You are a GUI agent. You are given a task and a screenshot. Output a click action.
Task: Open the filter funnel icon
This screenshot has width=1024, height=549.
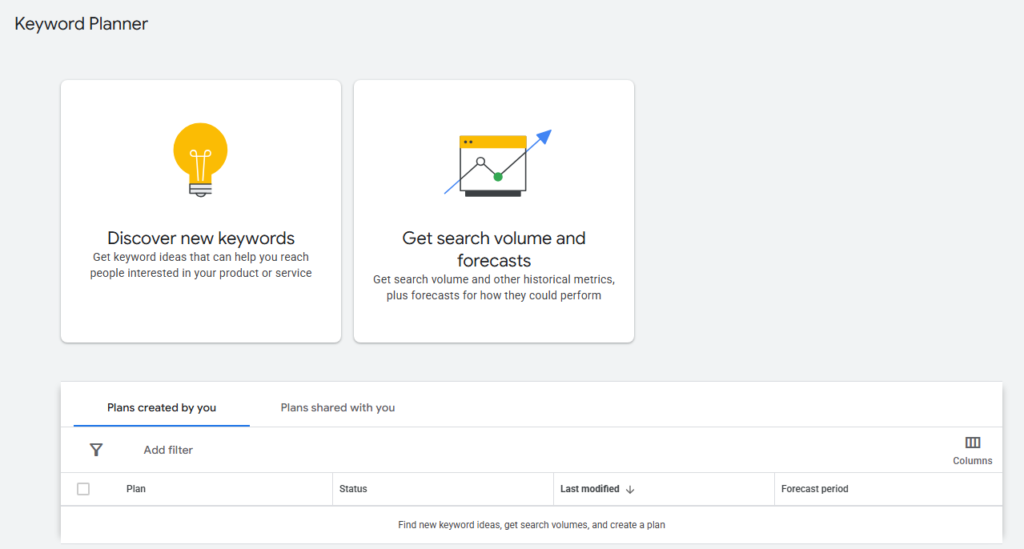[x=96, y=450]
